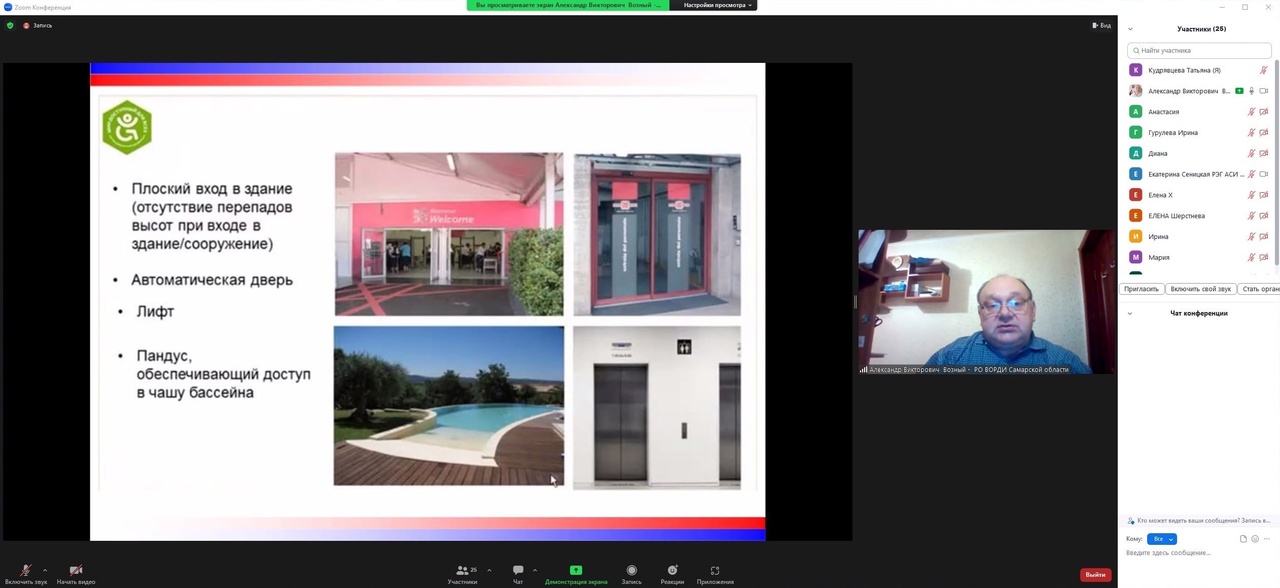
Task: Click Стать организатором button
Action: (x=1260, y=289)
